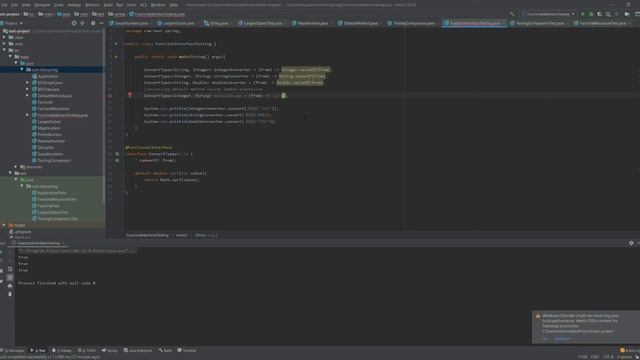Open the run configuration dropdown FunctionInterfaceTesting

(549, 14)
